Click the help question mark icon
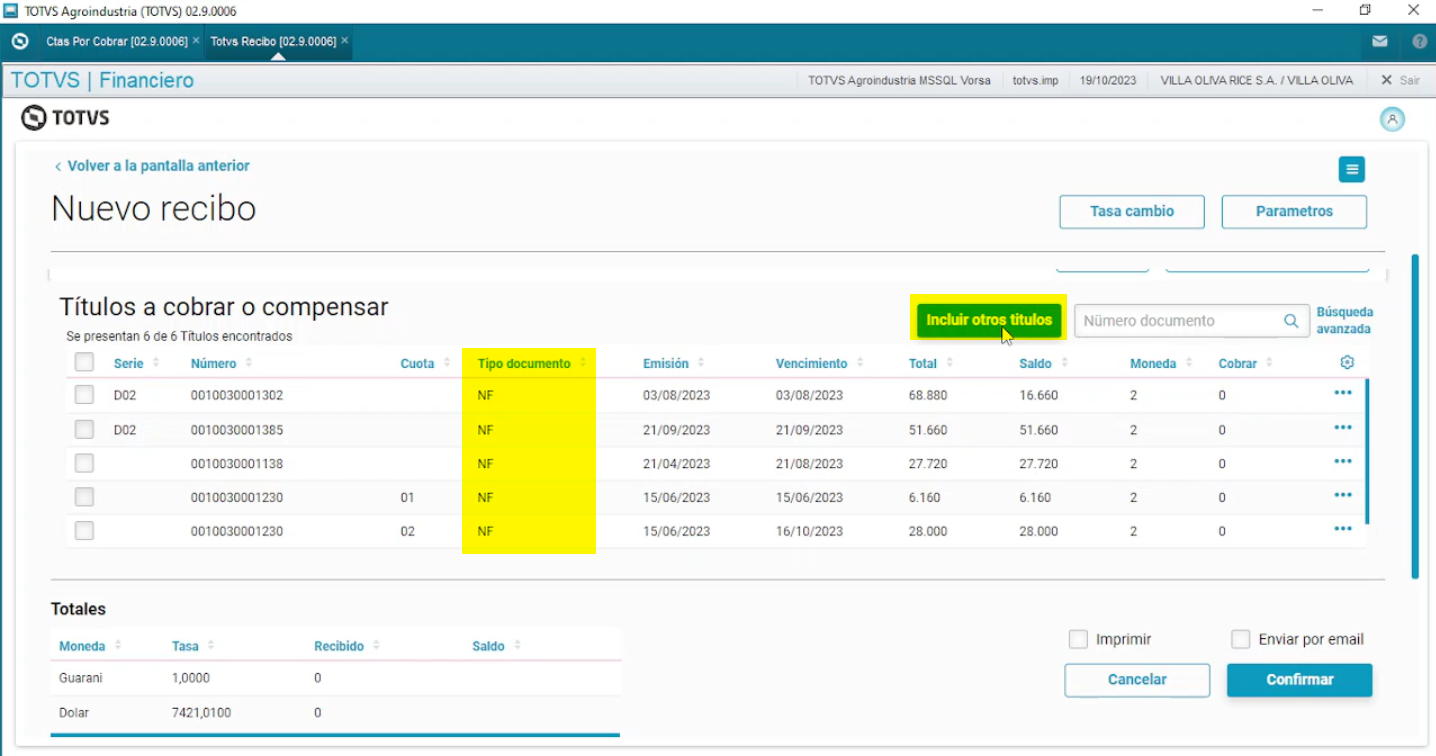 1419,42
